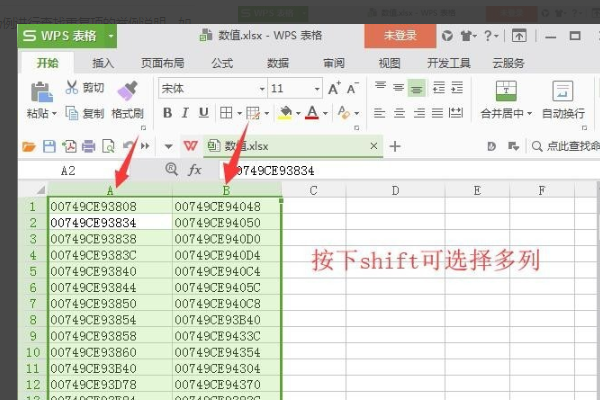
Task: Click cell containing 00749CE94050
Action: coord(227,223)
